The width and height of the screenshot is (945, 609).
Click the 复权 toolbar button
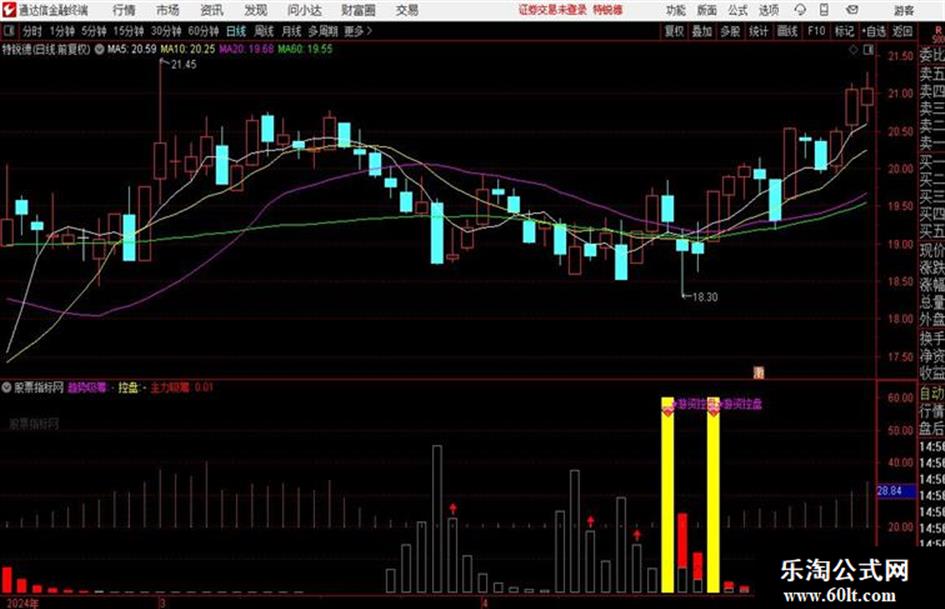pos(674,31)
